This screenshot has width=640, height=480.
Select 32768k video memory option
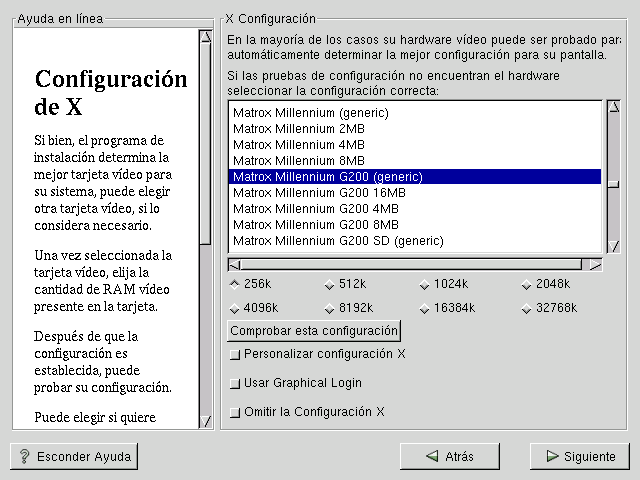point(526,308)
